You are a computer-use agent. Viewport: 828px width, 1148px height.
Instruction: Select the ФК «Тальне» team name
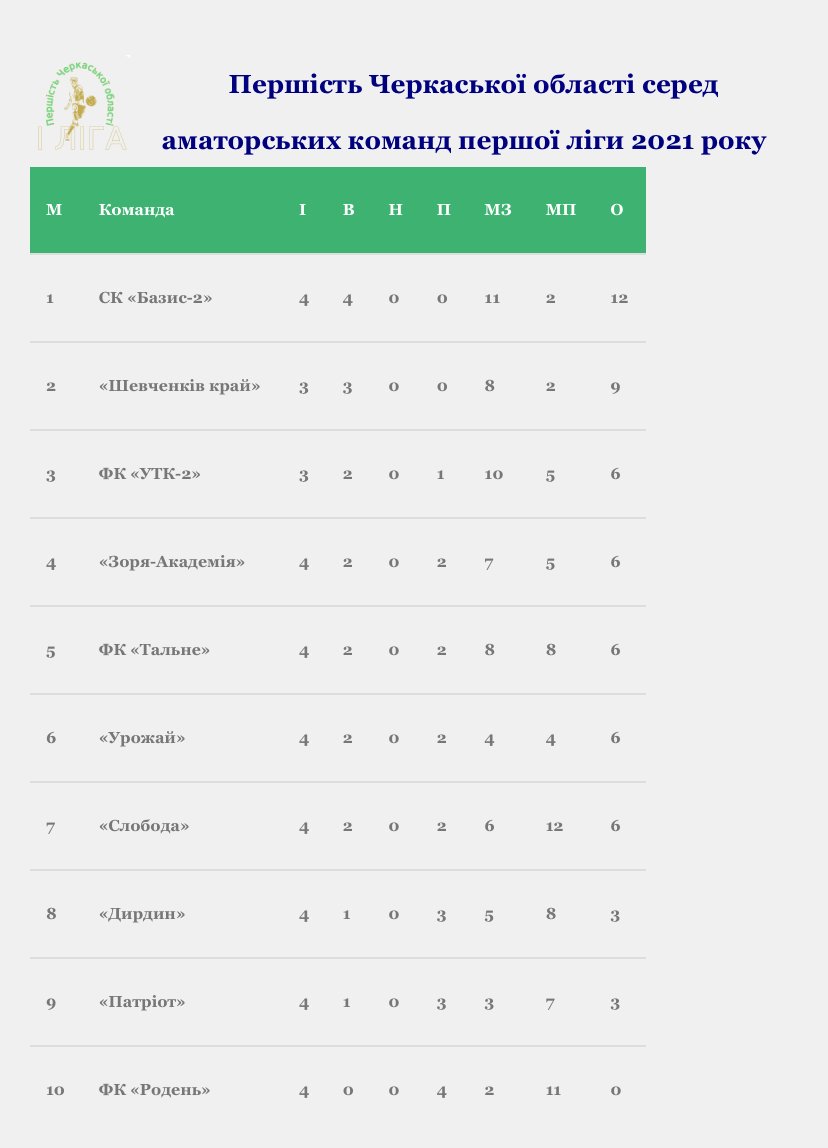pyautogui.click(x=154, y=649)
